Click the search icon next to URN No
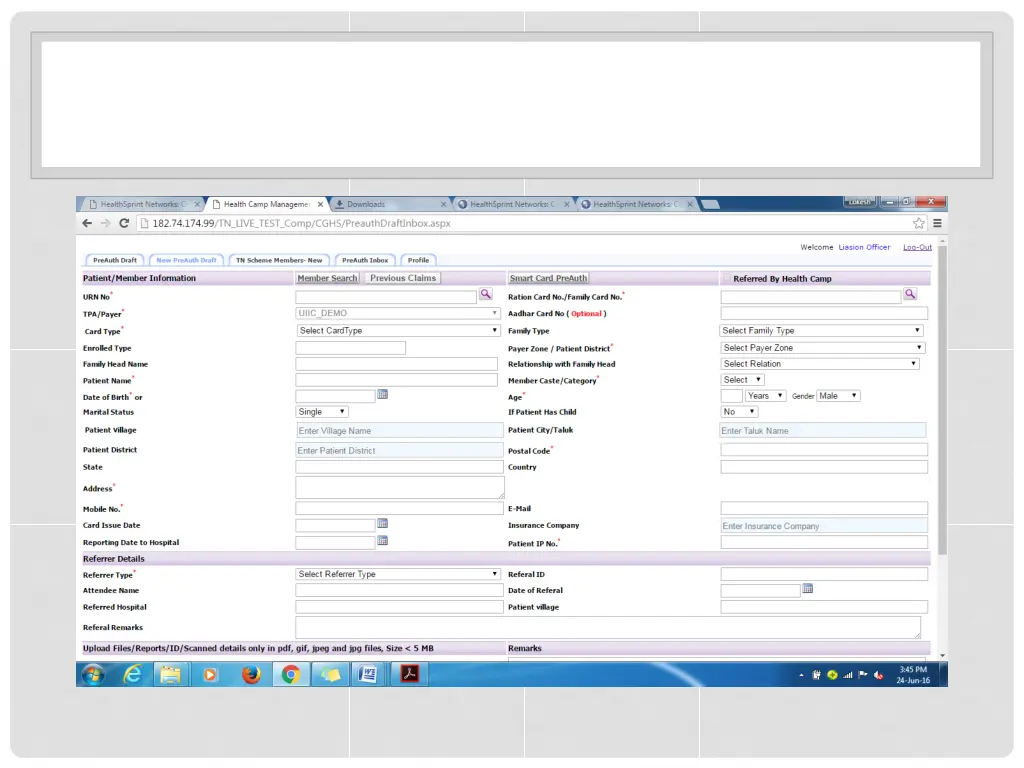 click(x=486, y=295)
